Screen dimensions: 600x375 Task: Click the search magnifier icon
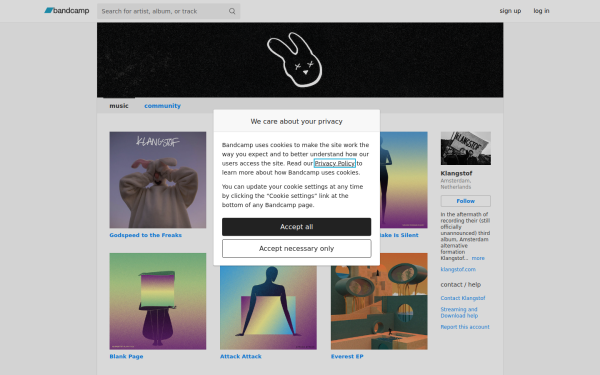click(x=232, y=11)
